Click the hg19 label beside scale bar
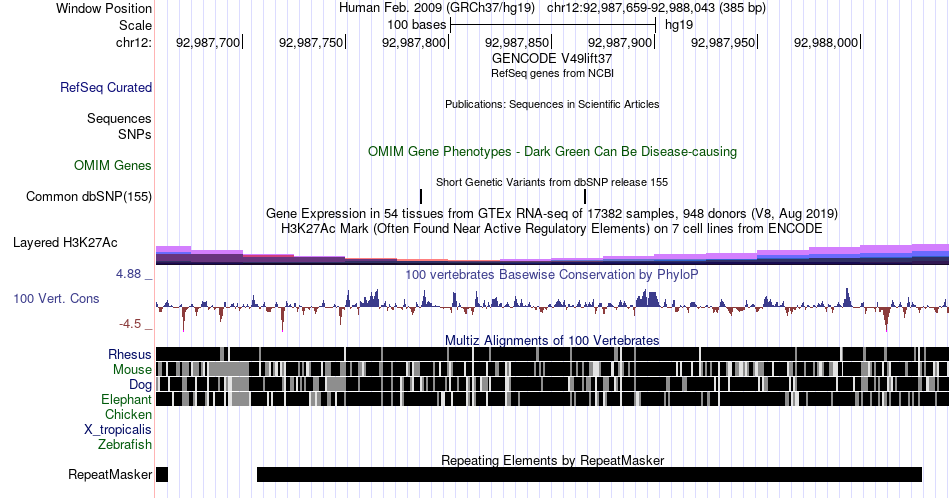The height and width of the screenshot is (498, 950). pos(679,25)
